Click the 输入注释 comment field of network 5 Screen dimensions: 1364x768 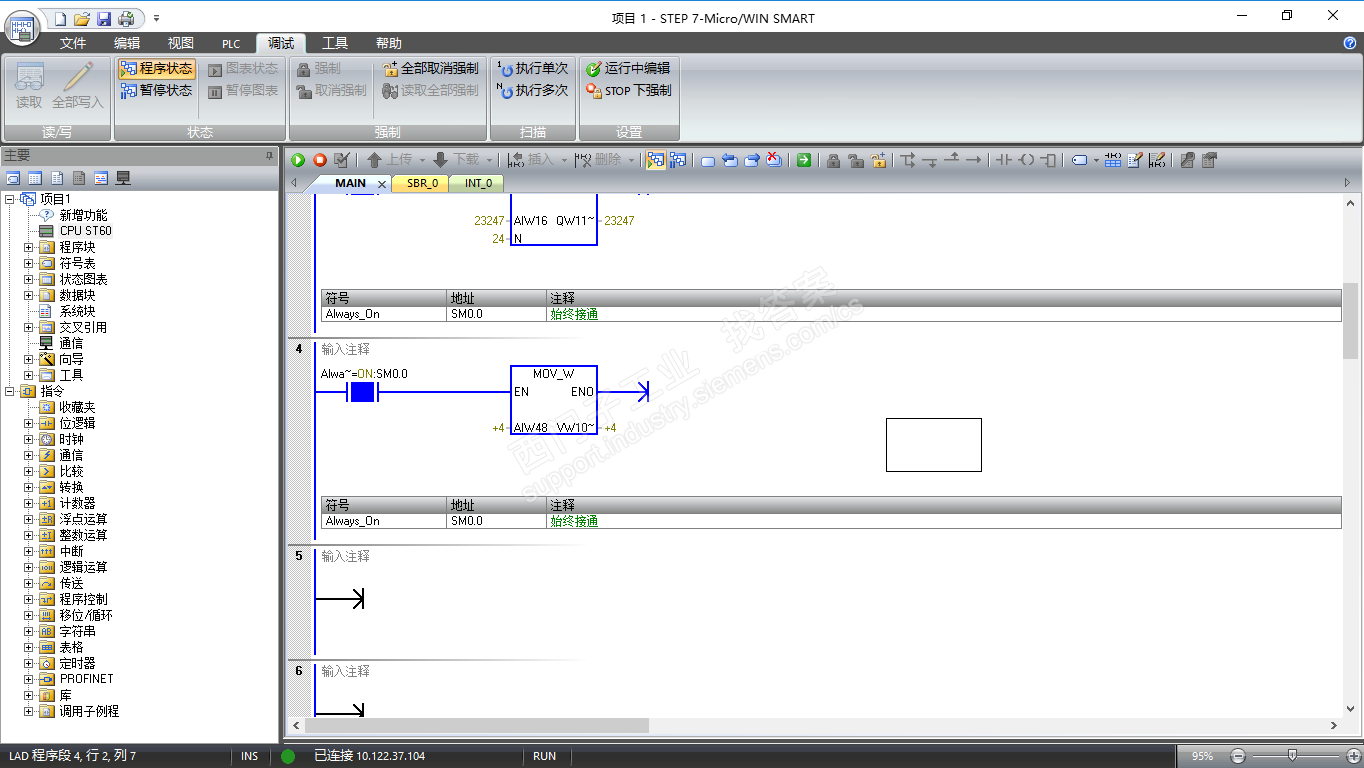346,556
